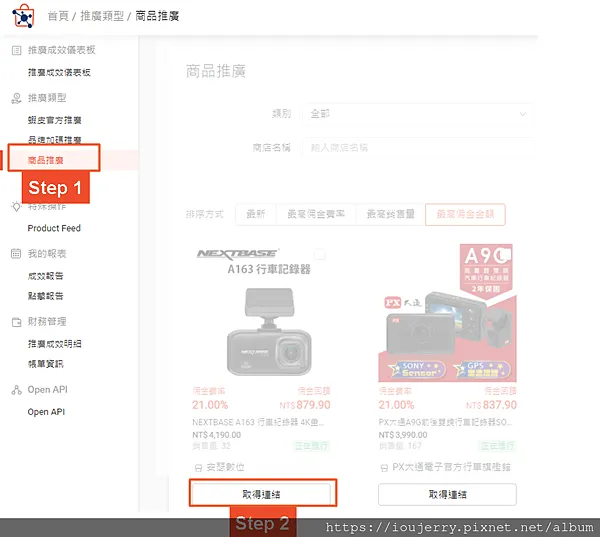Click the shop icon beside PX大通電子官方行車旗艦館
600x537 pixels.
pos(384,468)
